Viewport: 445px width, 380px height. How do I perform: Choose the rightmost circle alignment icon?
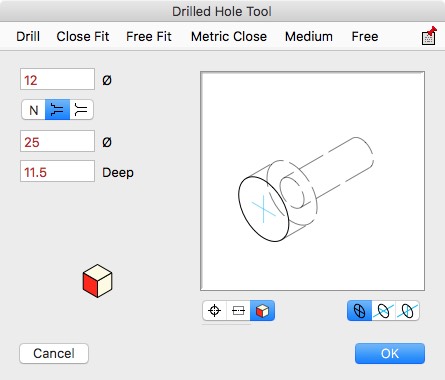[x=407, y=311]
